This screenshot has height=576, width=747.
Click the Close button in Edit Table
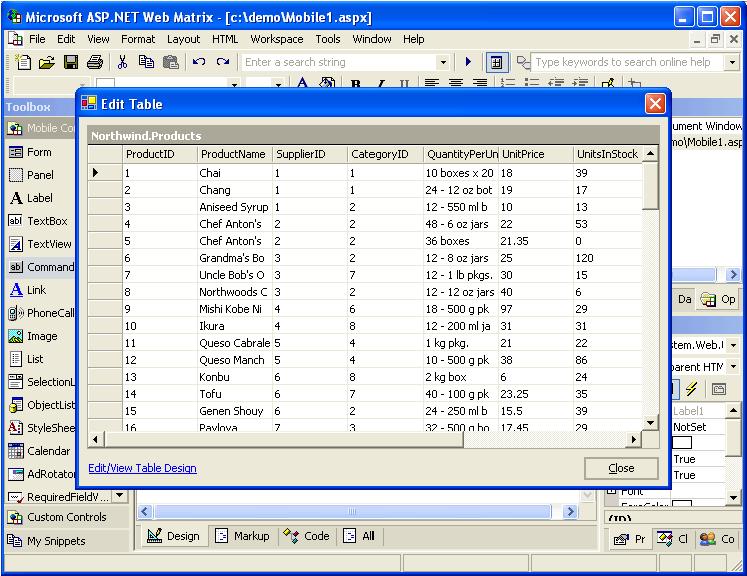(621, 468)
